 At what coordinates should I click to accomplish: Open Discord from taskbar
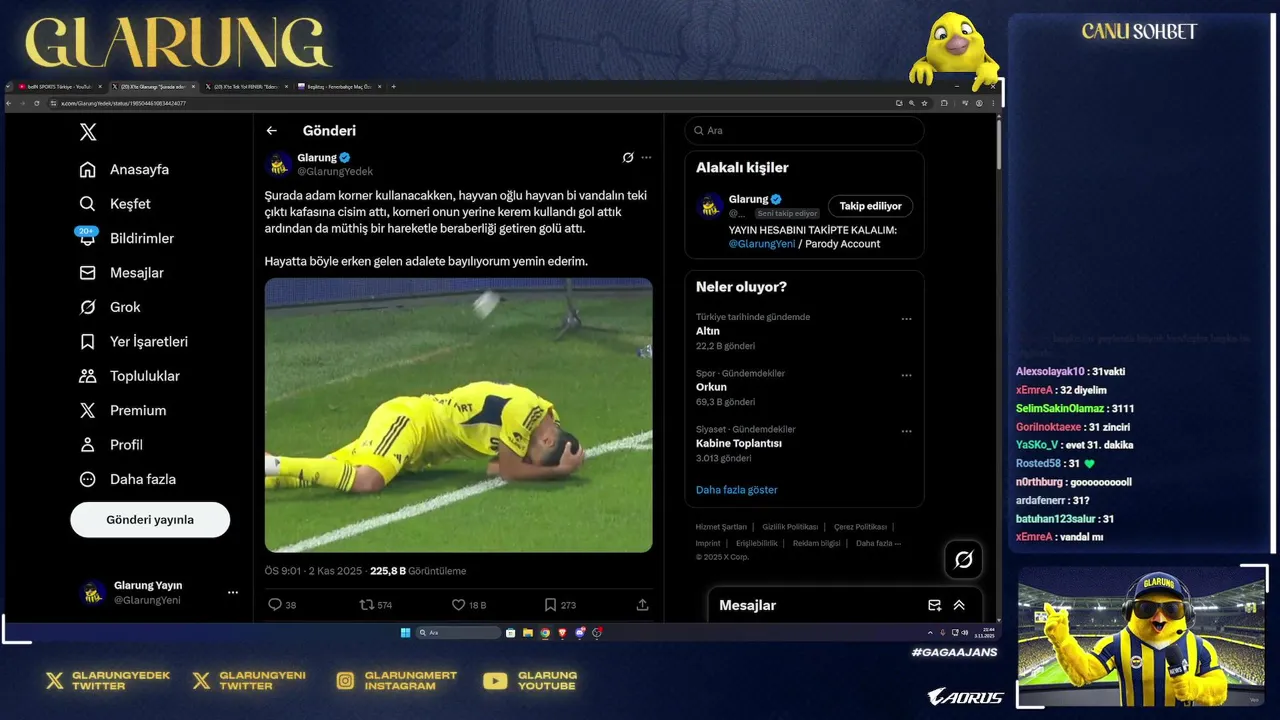[580, 633]
